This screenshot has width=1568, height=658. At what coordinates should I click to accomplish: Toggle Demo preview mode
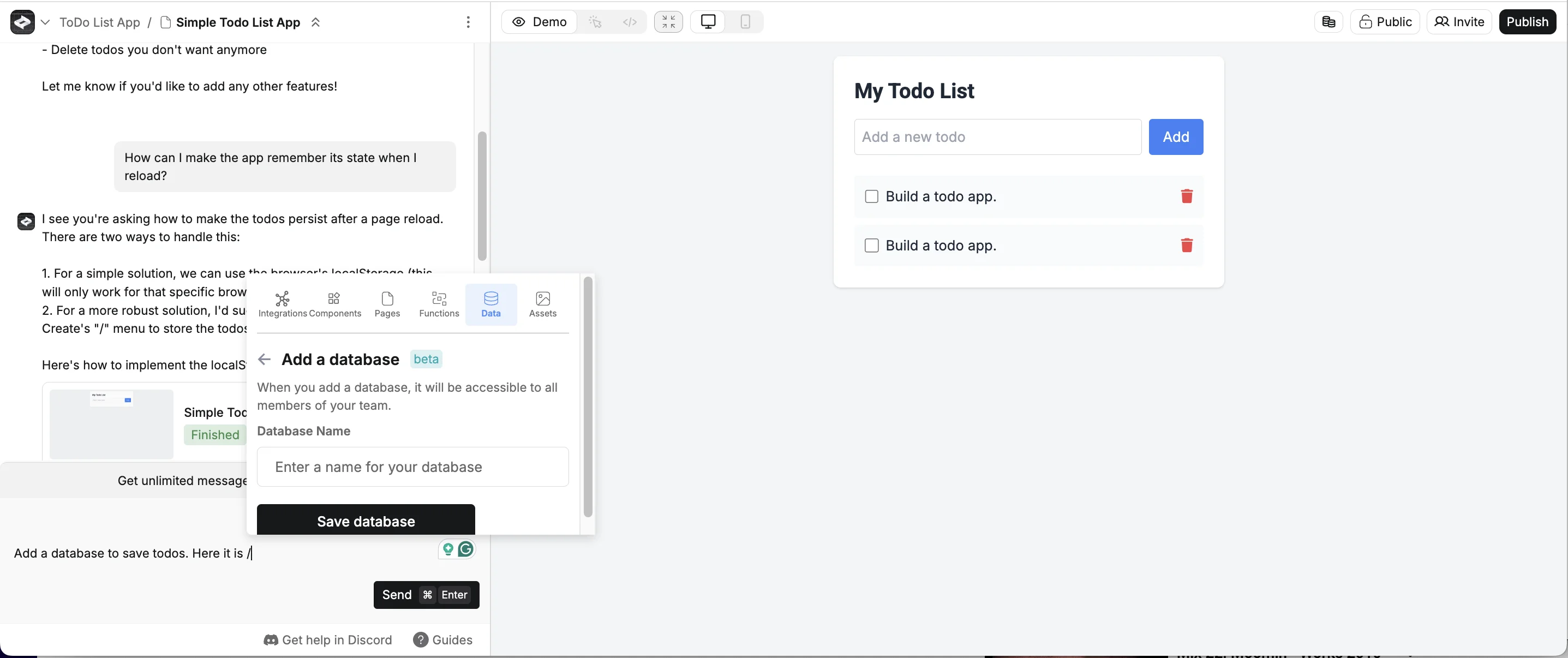539,22
